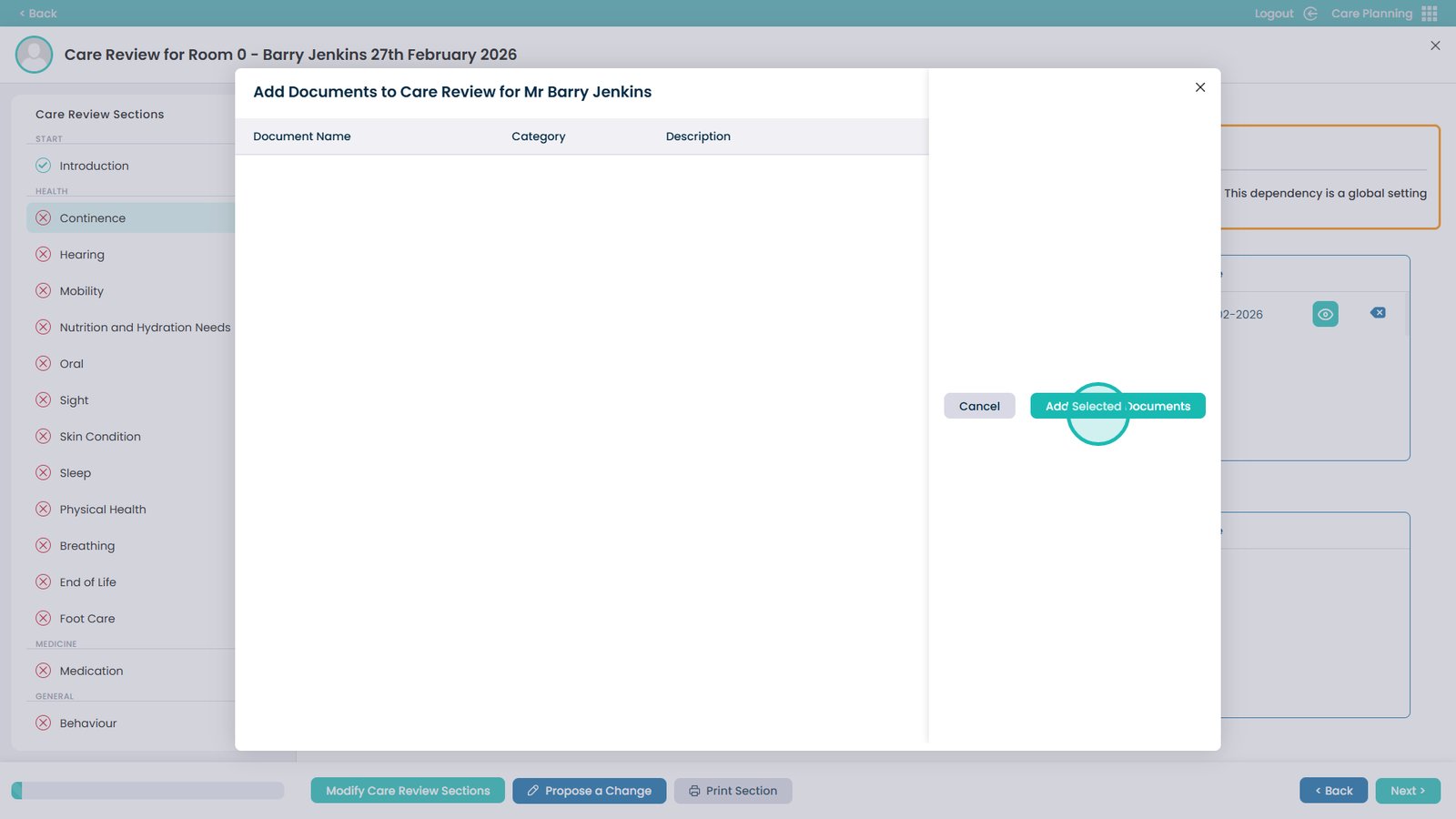The width and height of the screenshot is (1456, 819).
Task: Click Continence incomplete status icon
Action: tap(43, 218)
